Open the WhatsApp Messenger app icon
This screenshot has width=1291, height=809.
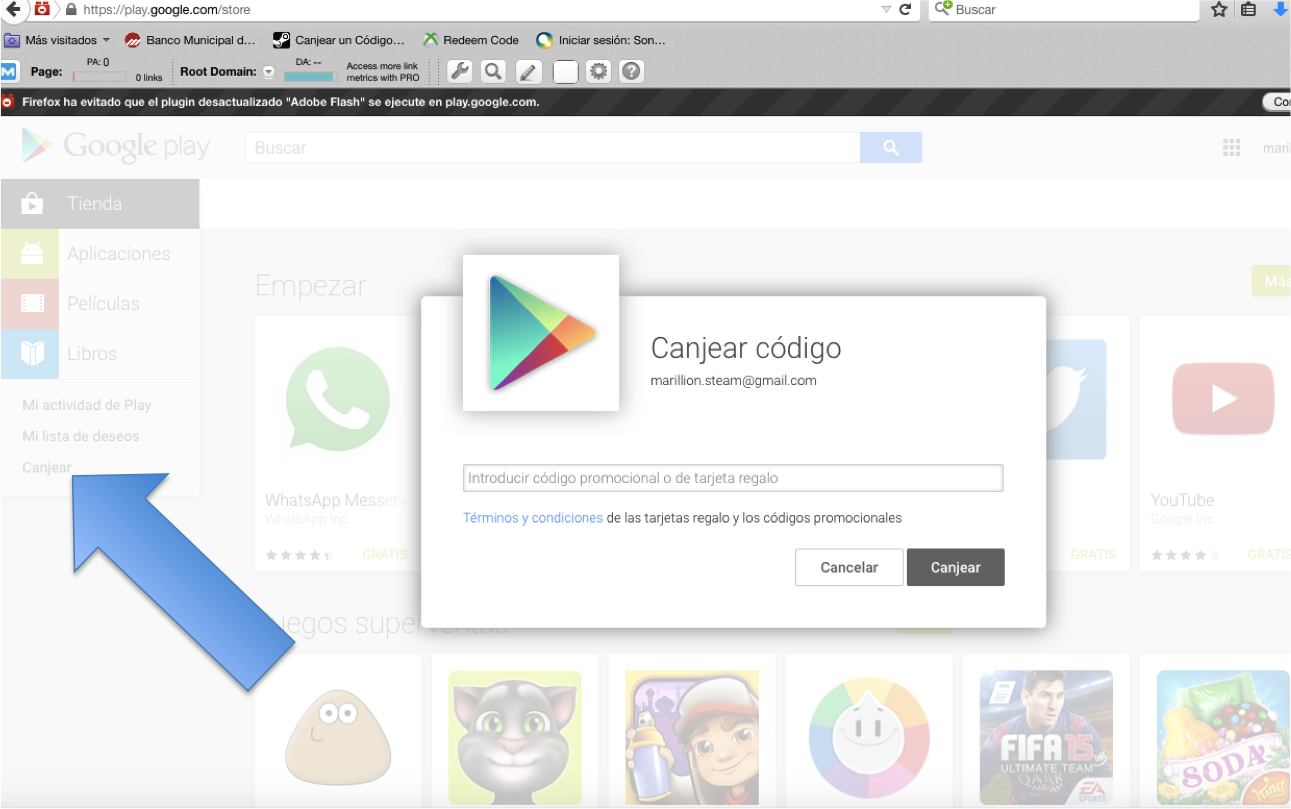click(338, 400)
